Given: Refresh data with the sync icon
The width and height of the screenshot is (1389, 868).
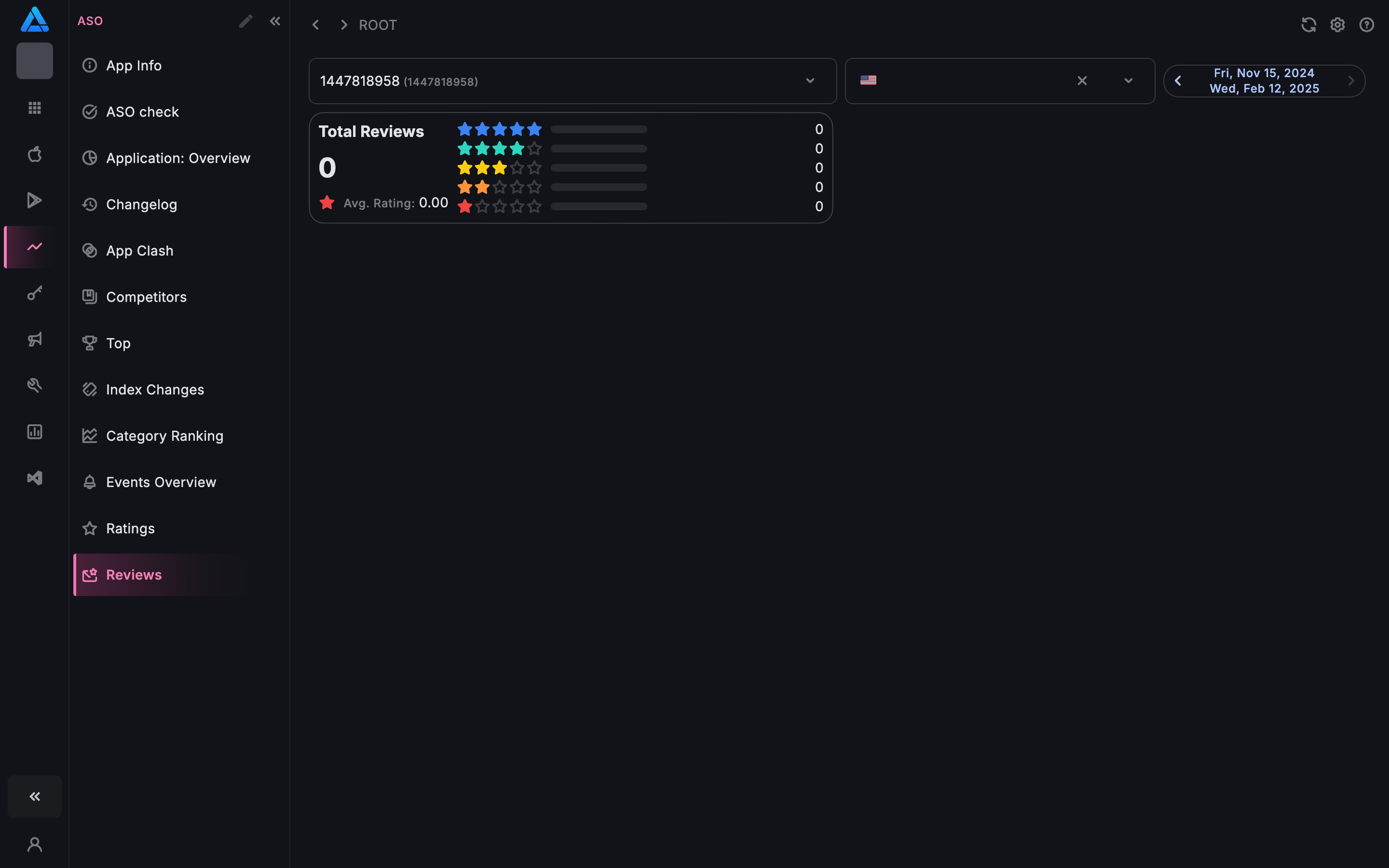Looking at the screenshot, I should click(1308, 25).
